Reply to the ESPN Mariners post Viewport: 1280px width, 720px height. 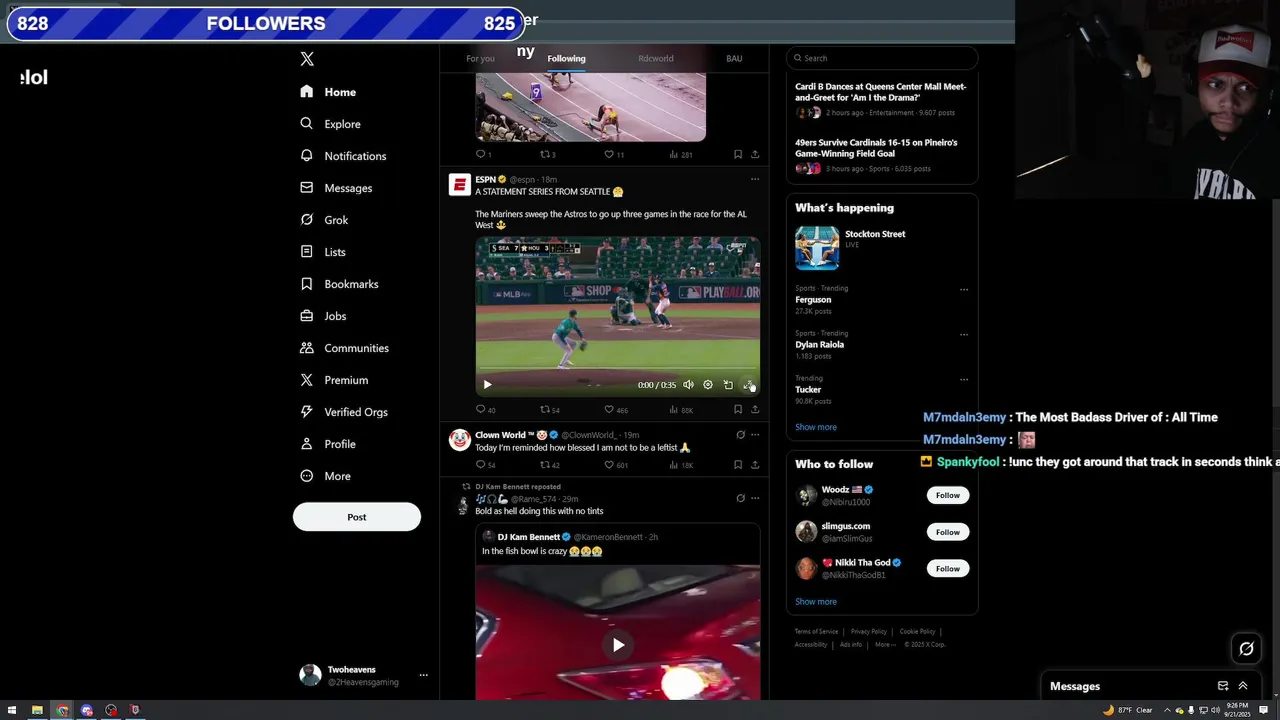pos(485,410)
